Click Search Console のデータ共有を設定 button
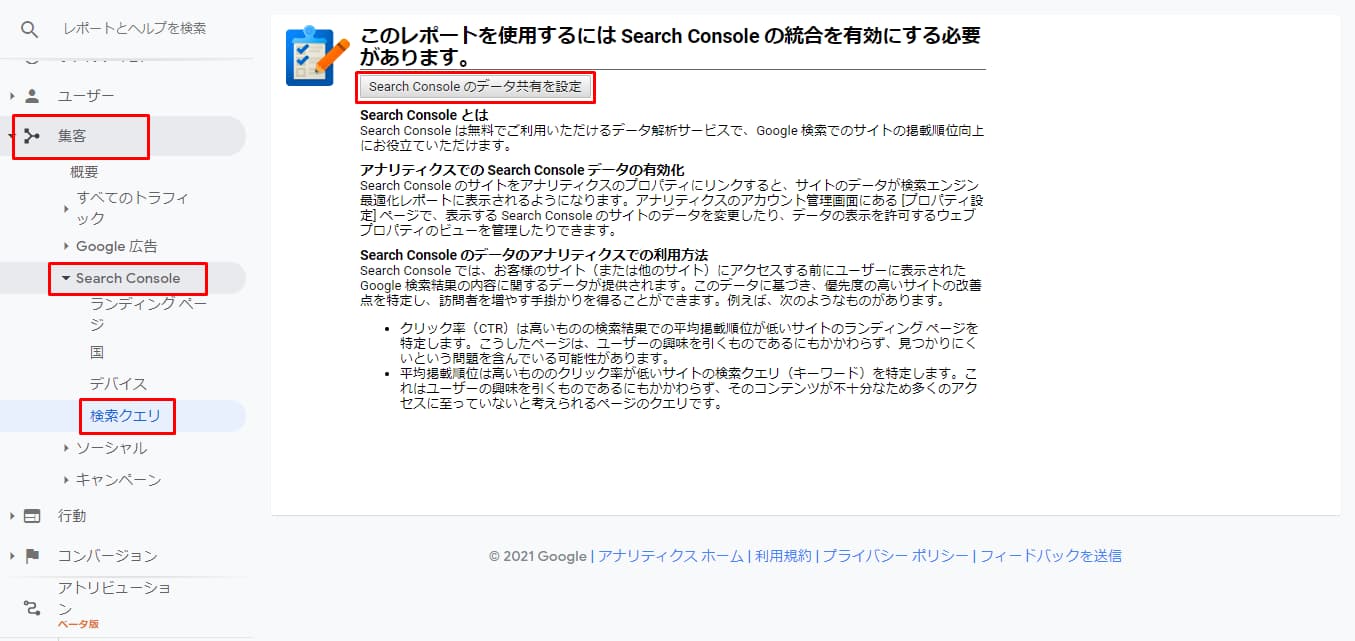The image size is (1355, 641). point(475,87)
